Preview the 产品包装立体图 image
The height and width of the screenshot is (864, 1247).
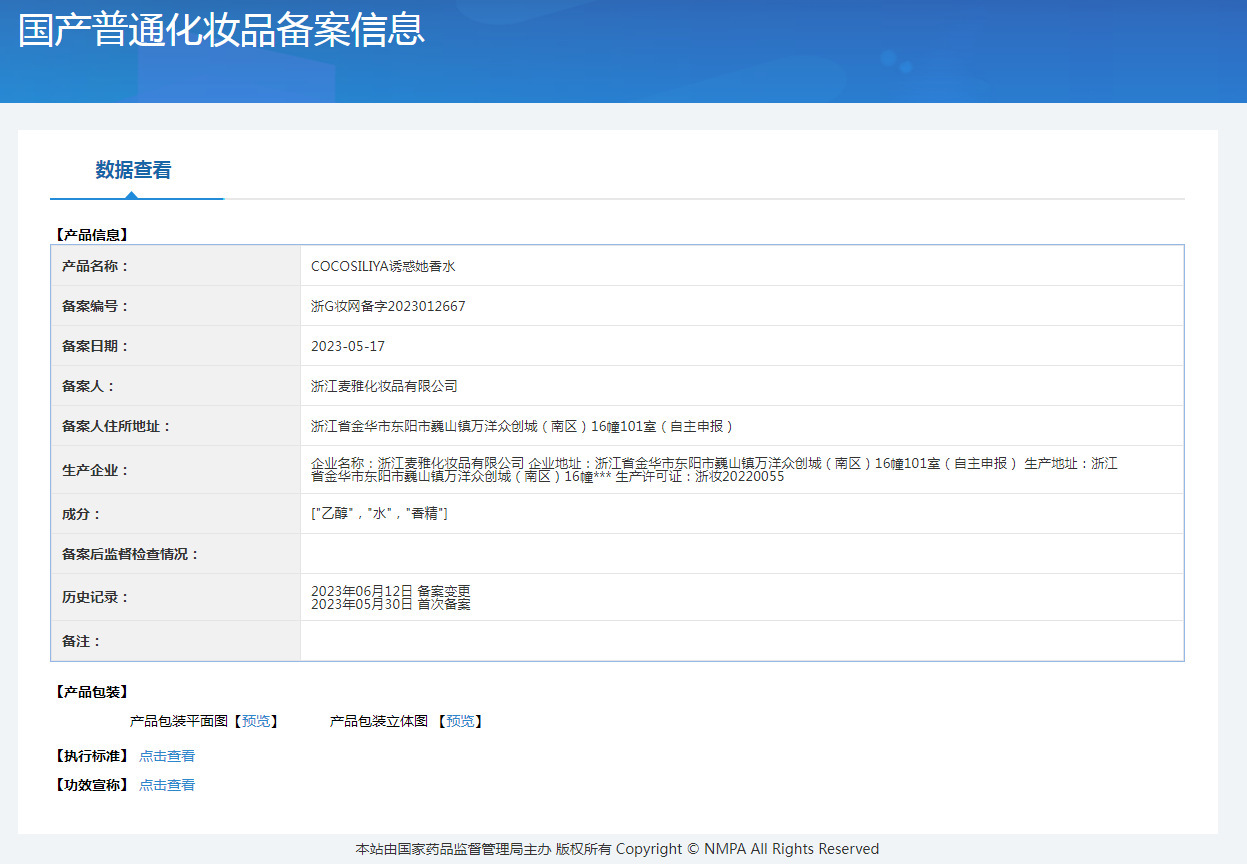[460, 721]
